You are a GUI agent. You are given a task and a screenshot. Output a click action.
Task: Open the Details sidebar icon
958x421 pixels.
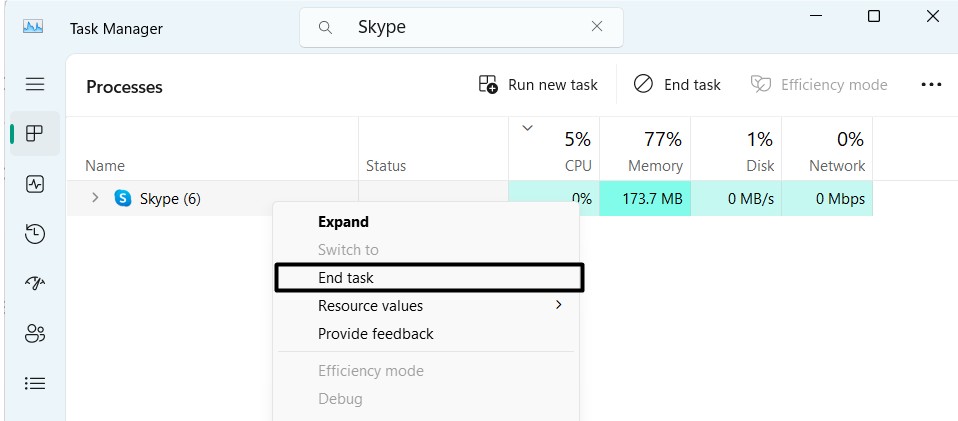(35, 383)
